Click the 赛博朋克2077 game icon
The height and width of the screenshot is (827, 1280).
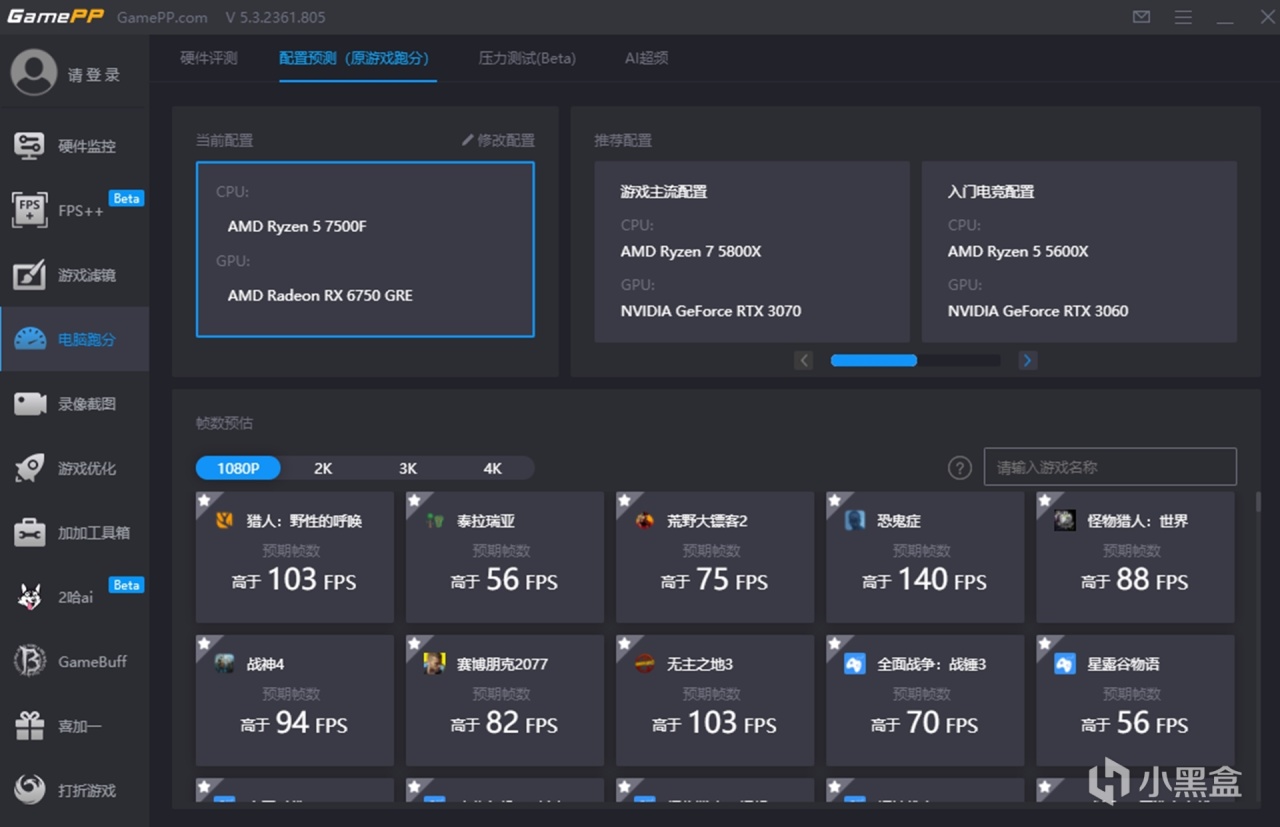[434, 664]
